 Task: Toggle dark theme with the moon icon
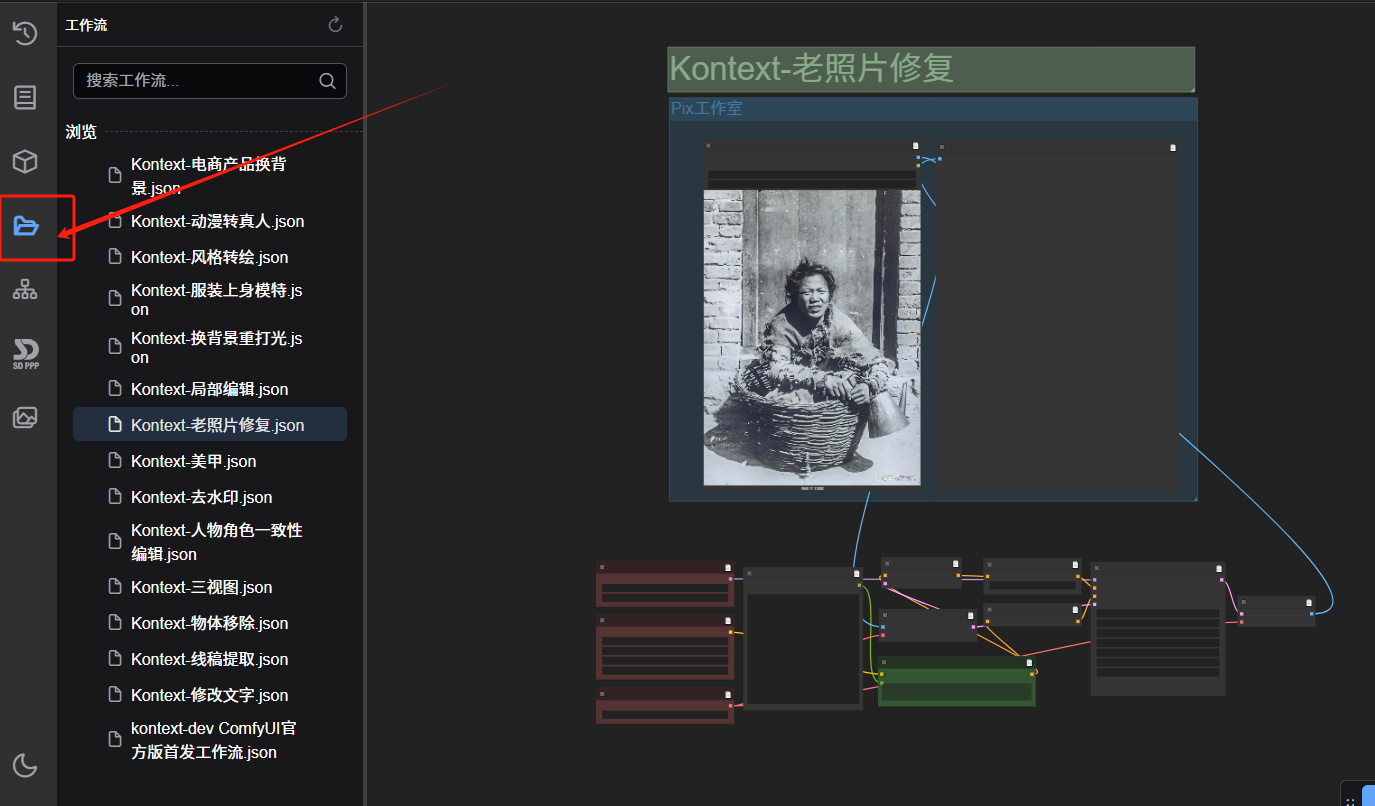(x=25, y=766)
